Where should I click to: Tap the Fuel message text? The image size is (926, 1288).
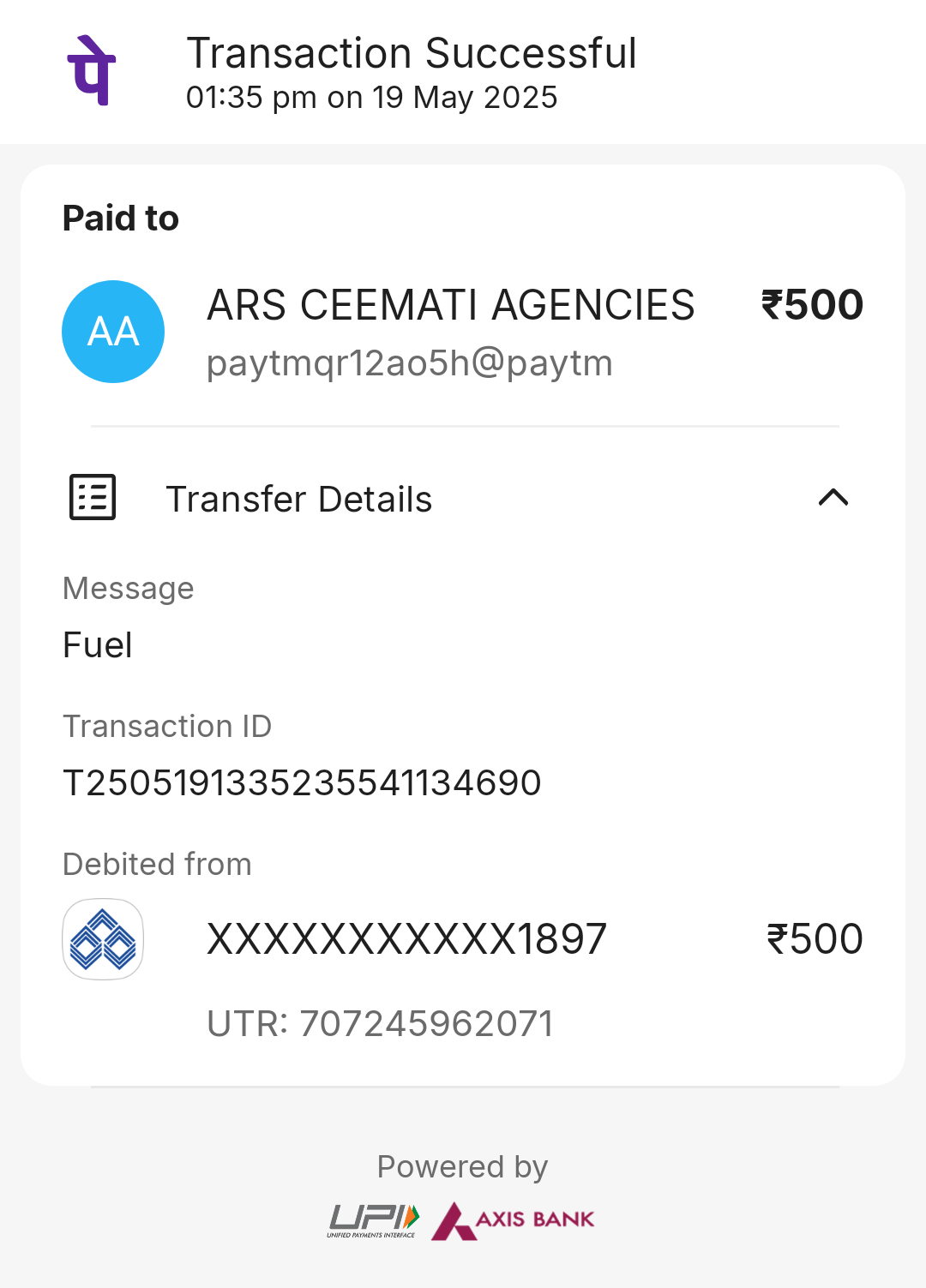point(98,645)
